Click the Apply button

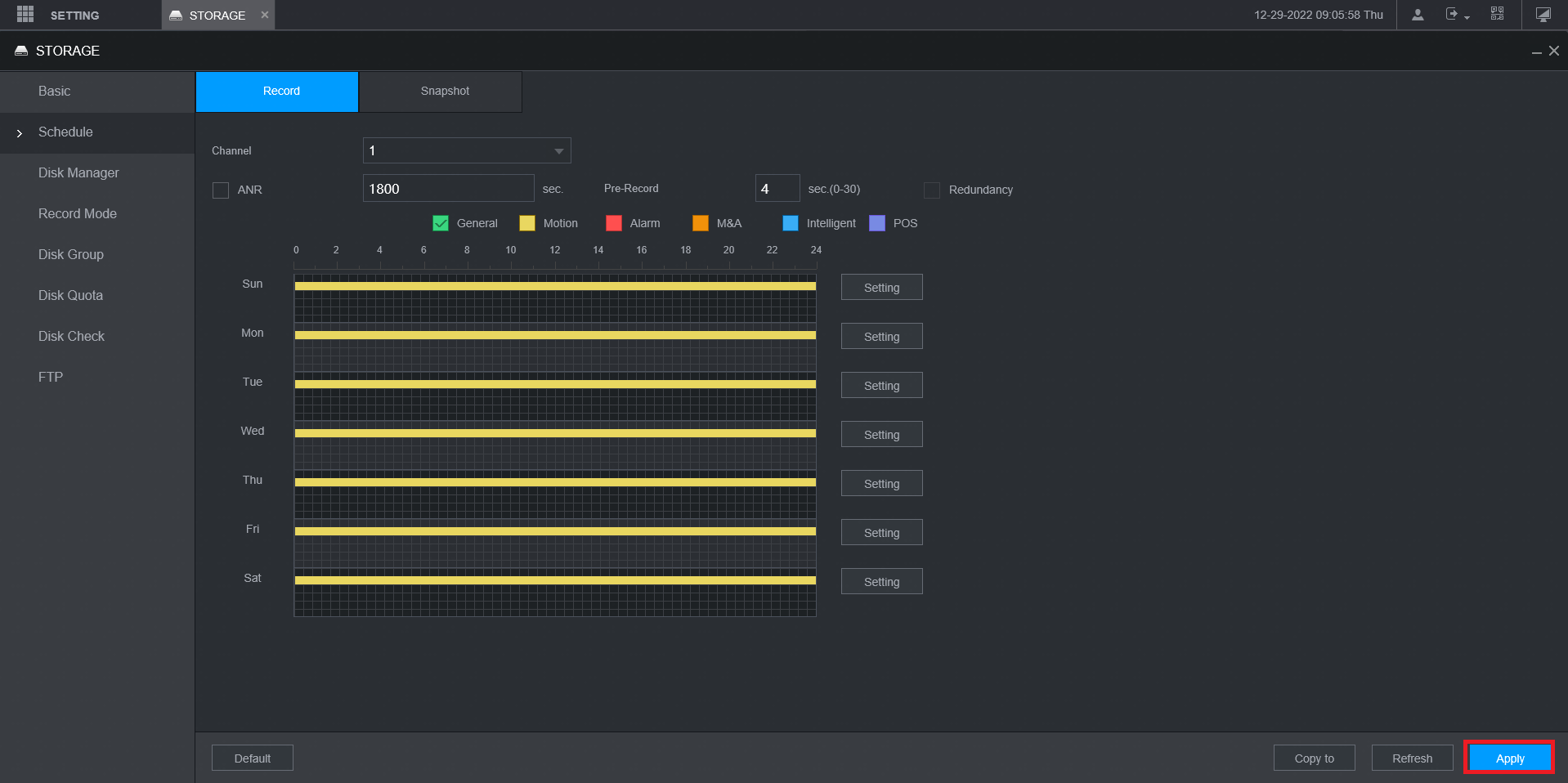pos(1509,758)
